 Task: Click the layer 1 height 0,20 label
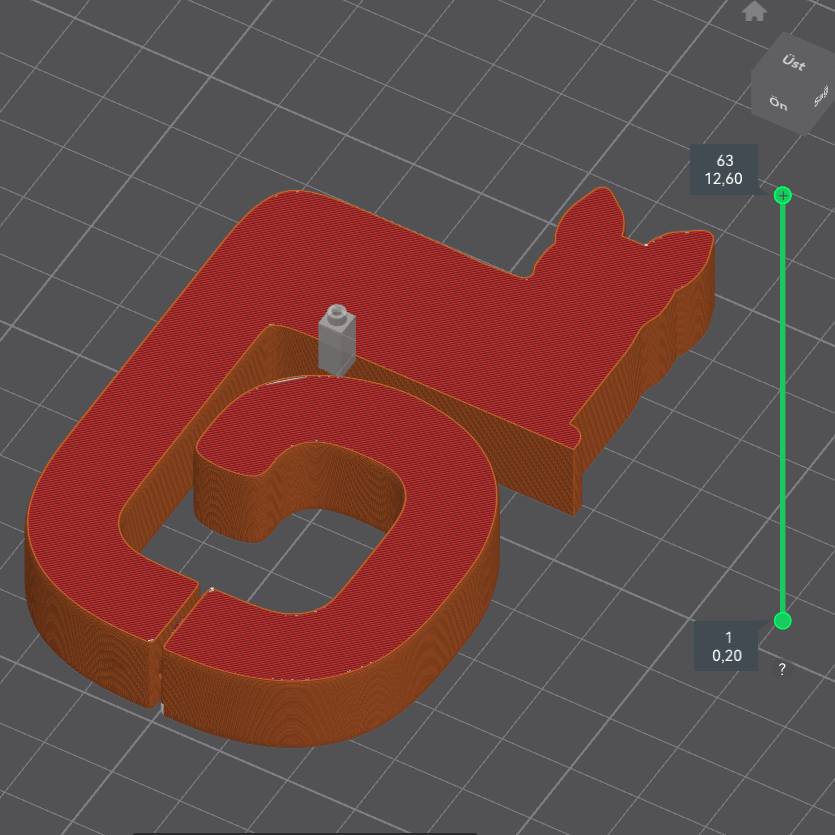(728, 646)
